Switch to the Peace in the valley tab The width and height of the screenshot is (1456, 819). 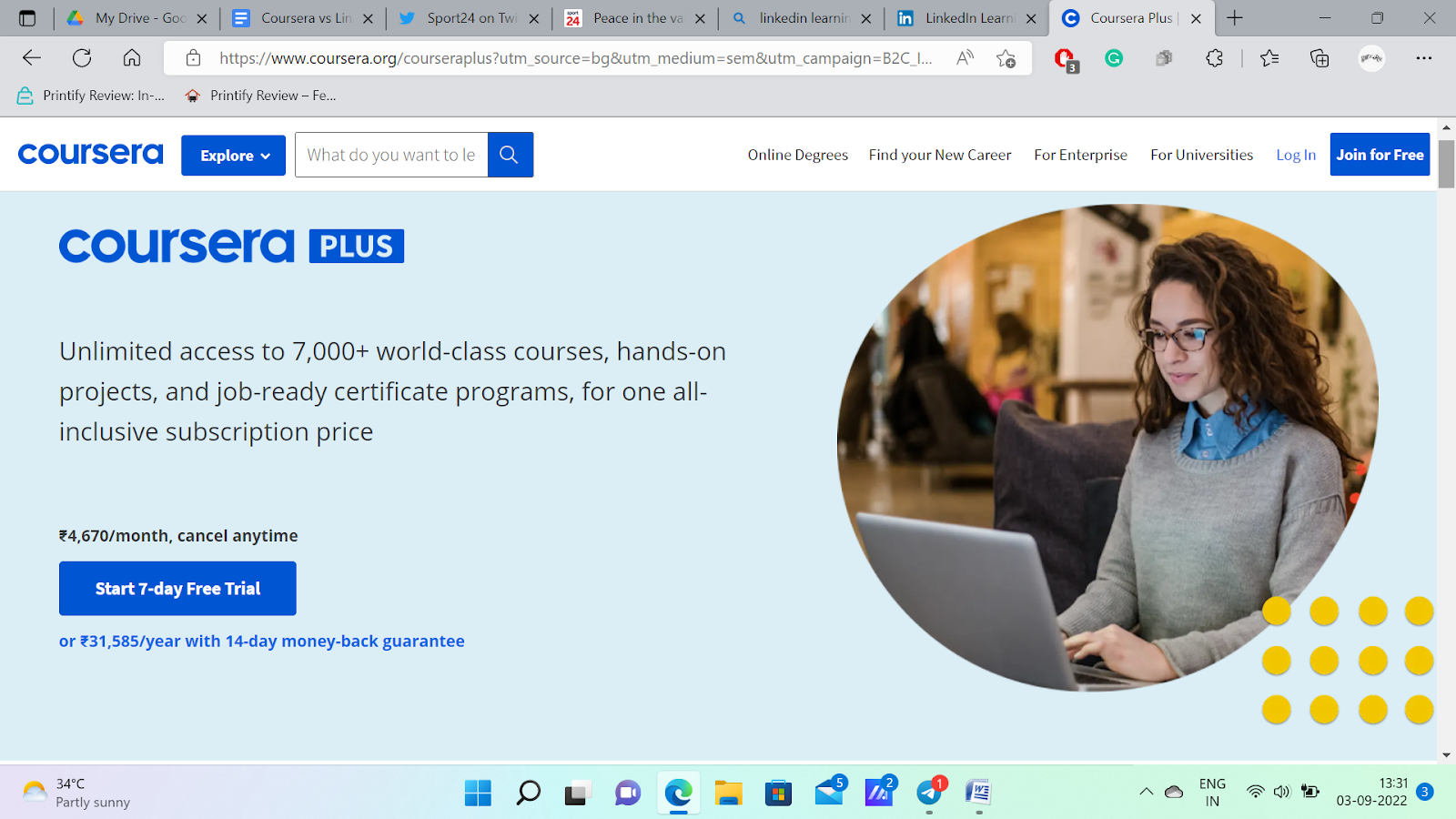635,18
